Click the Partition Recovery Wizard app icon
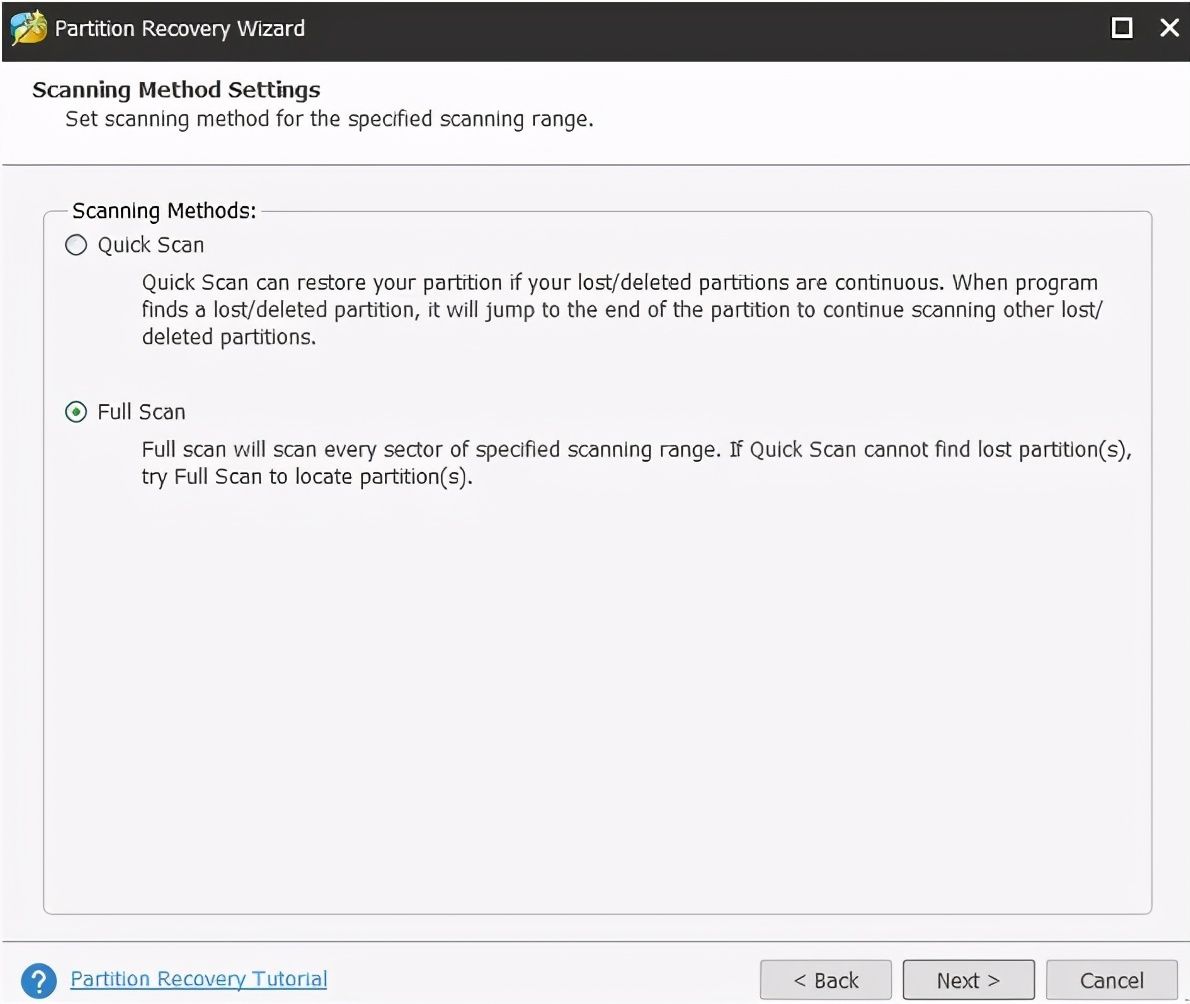The width and height of the screenshot is (1190, 1004). point(27,28)
